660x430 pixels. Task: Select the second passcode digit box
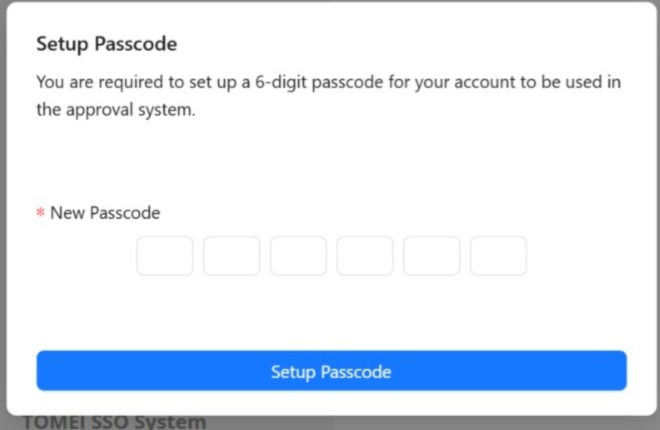[231, 256]
